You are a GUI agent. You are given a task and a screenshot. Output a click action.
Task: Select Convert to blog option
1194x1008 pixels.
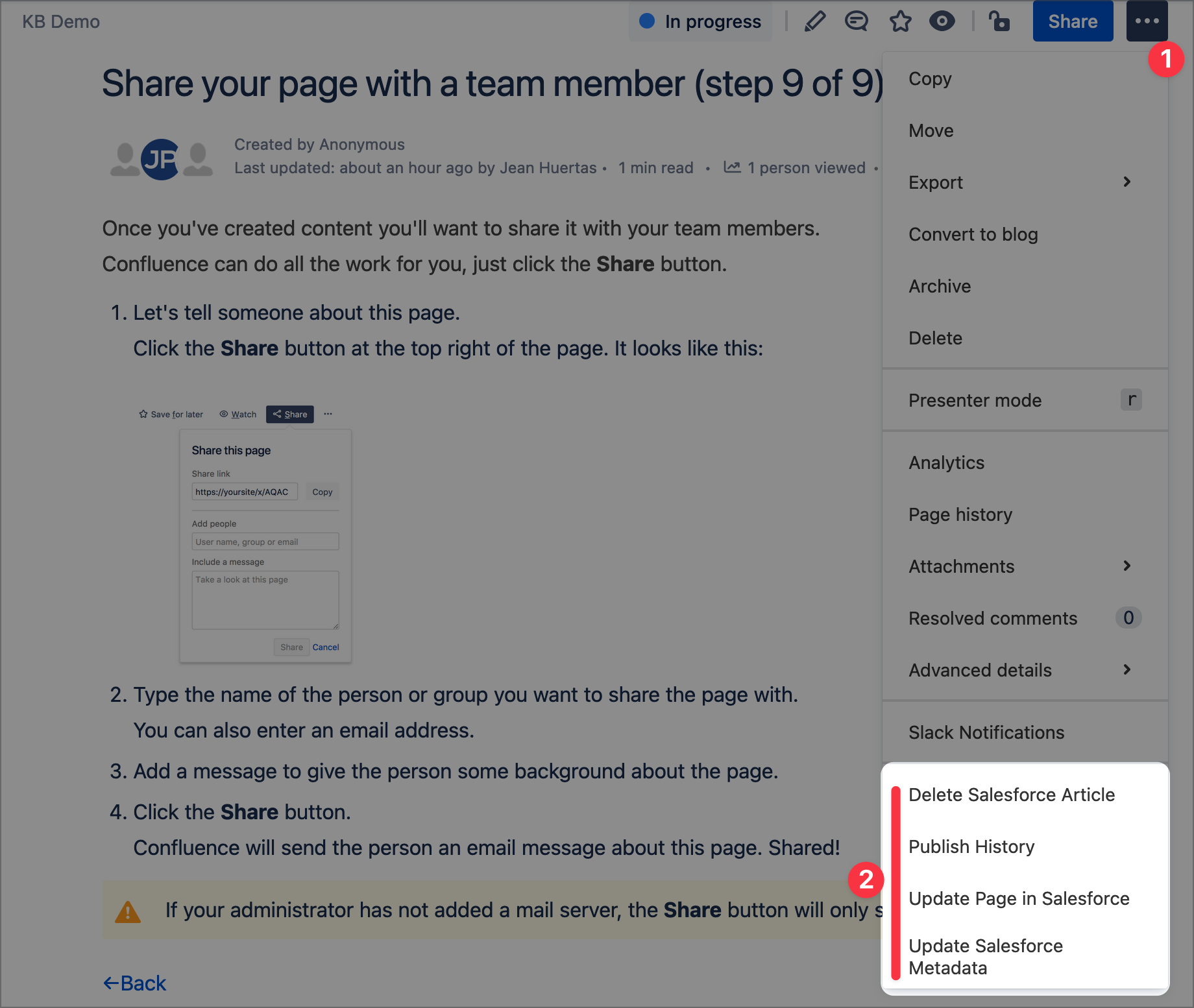tap(973, 234)
